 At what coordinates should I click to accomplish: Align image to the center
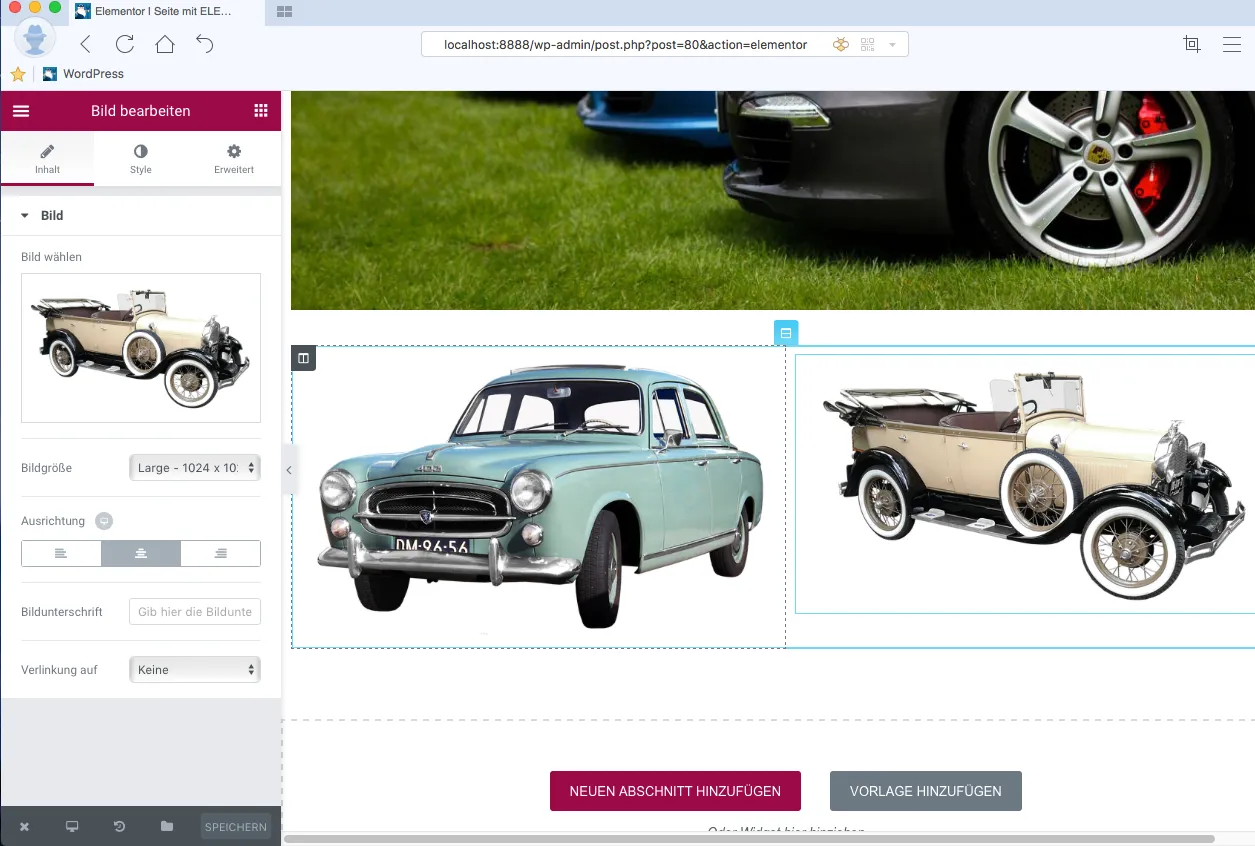pyautogui.click(x=141, y=554)
